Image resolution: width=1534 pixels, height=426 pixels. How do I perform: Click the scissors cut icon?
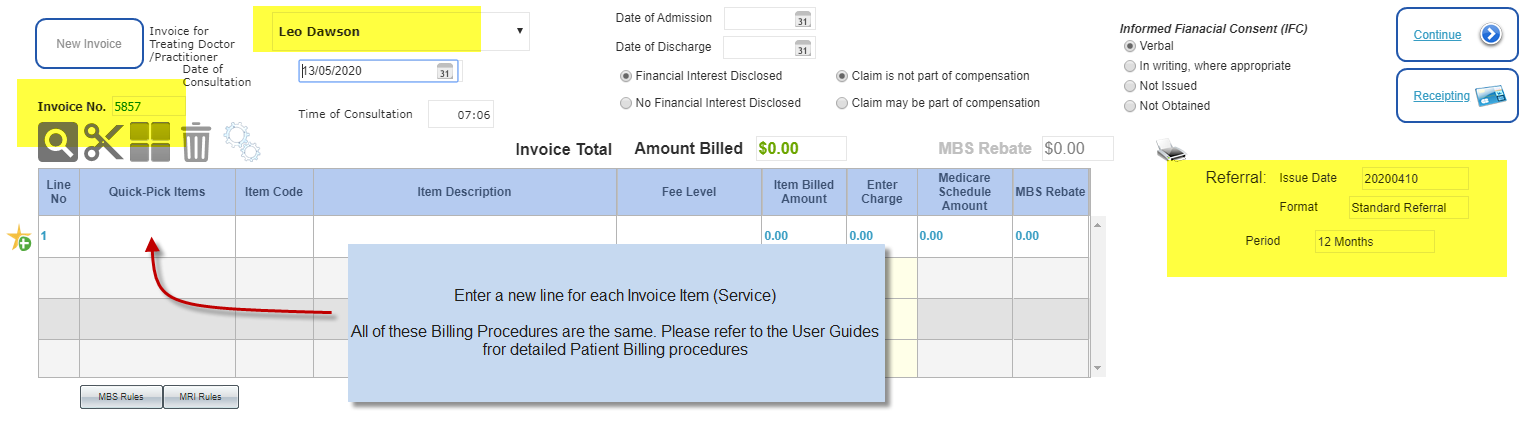coord(104,142)
